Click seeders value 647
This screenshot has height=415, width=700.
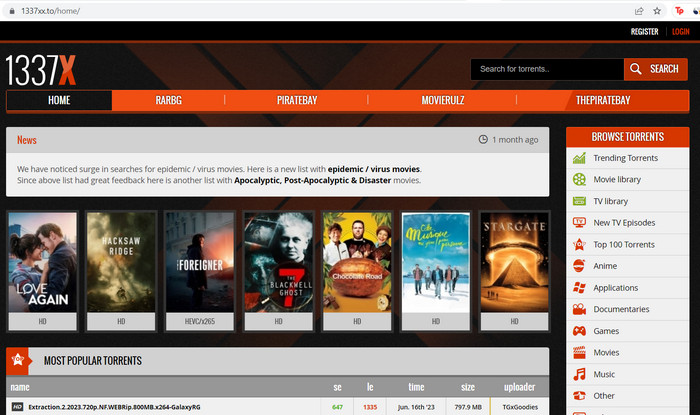[x=338, y=407]
